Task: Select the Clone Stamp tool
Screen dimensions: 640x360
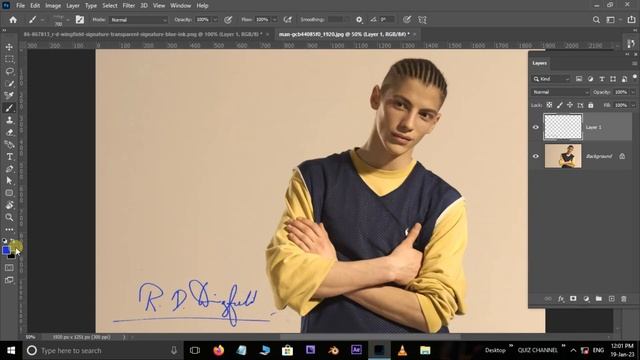Action: coord(9,120)
